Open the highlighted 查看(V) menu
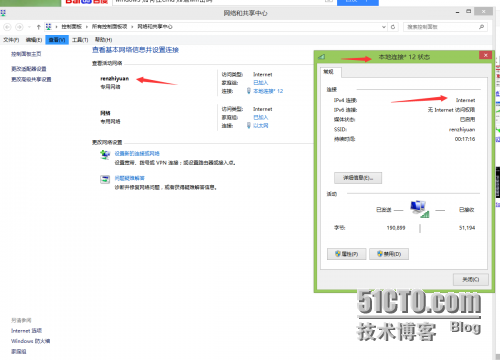The width and height of the screenshot is (500, 360). click(x=57, y=40)
